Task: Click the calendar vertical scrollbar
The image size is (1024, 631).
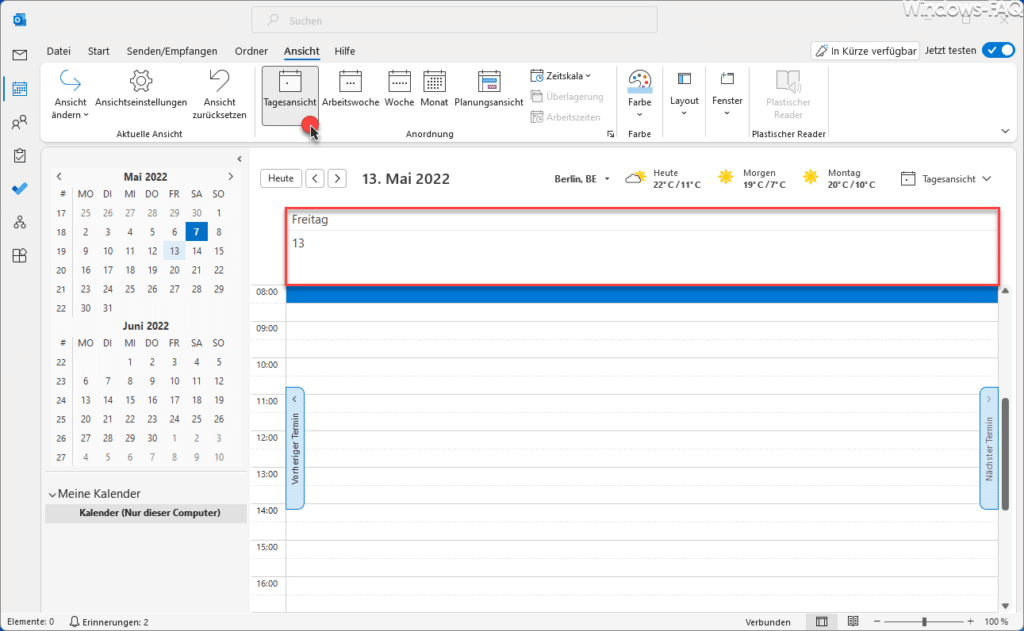Action: (1005, 453)
